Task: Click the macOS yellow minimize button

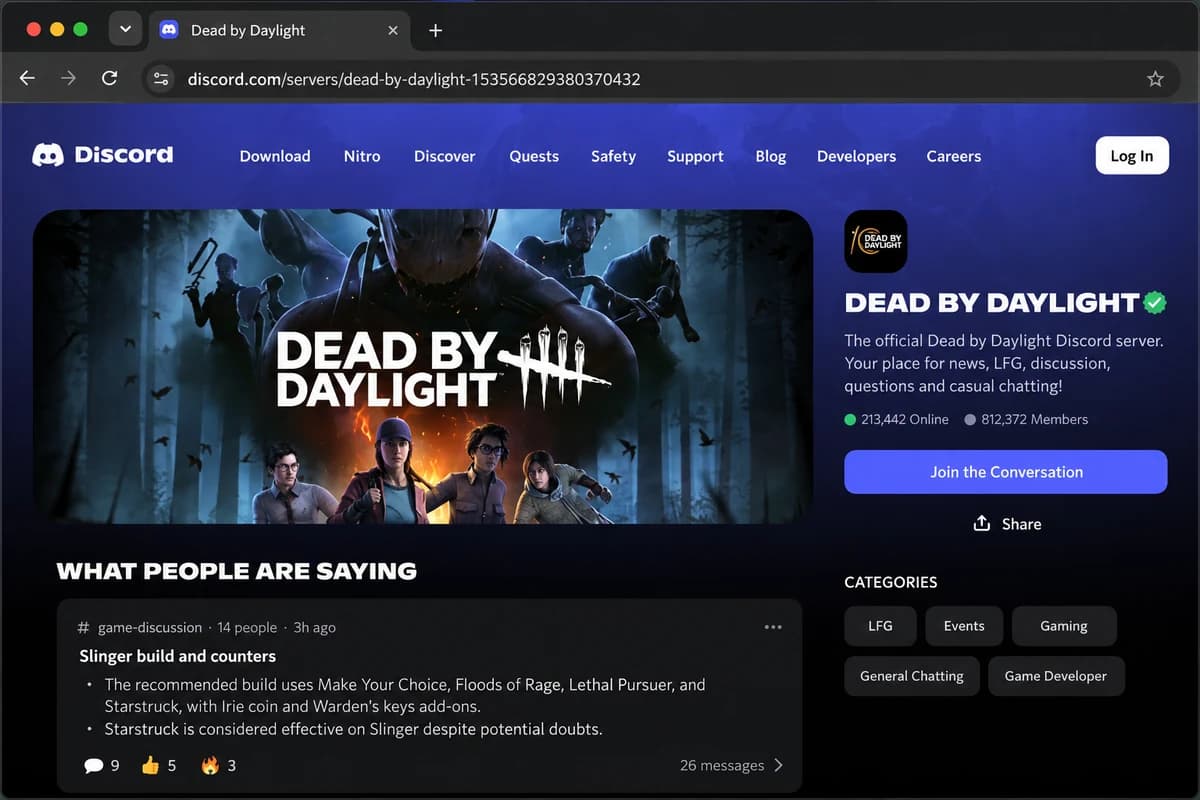Action: 57,29
